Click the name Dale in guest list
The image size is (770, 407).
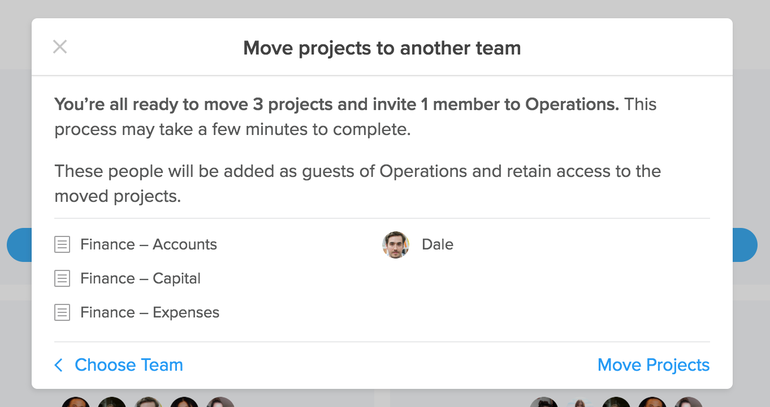click(x=438, y=244)
